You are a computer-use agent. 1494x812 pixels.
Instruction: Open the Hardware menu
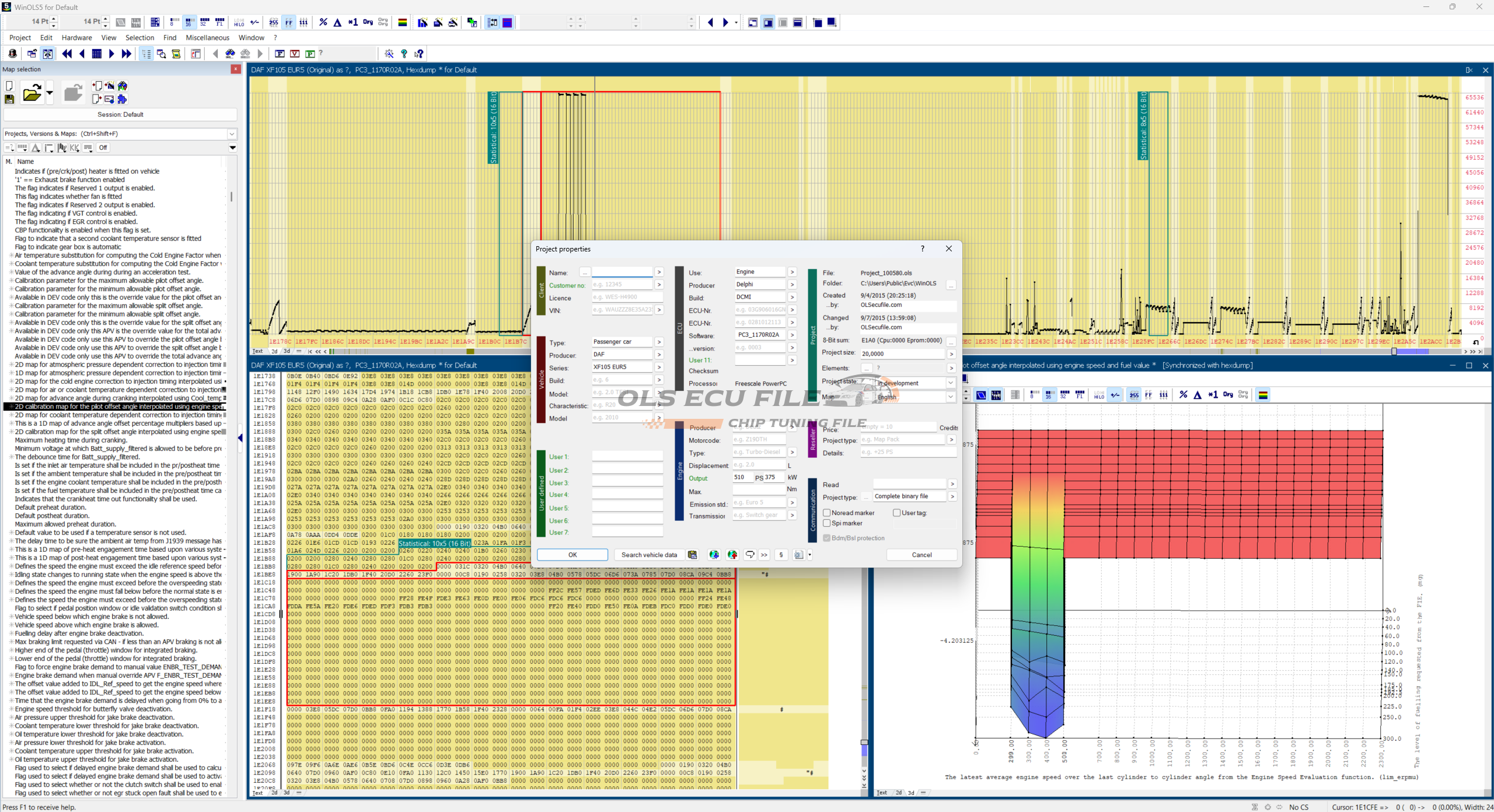76,38
